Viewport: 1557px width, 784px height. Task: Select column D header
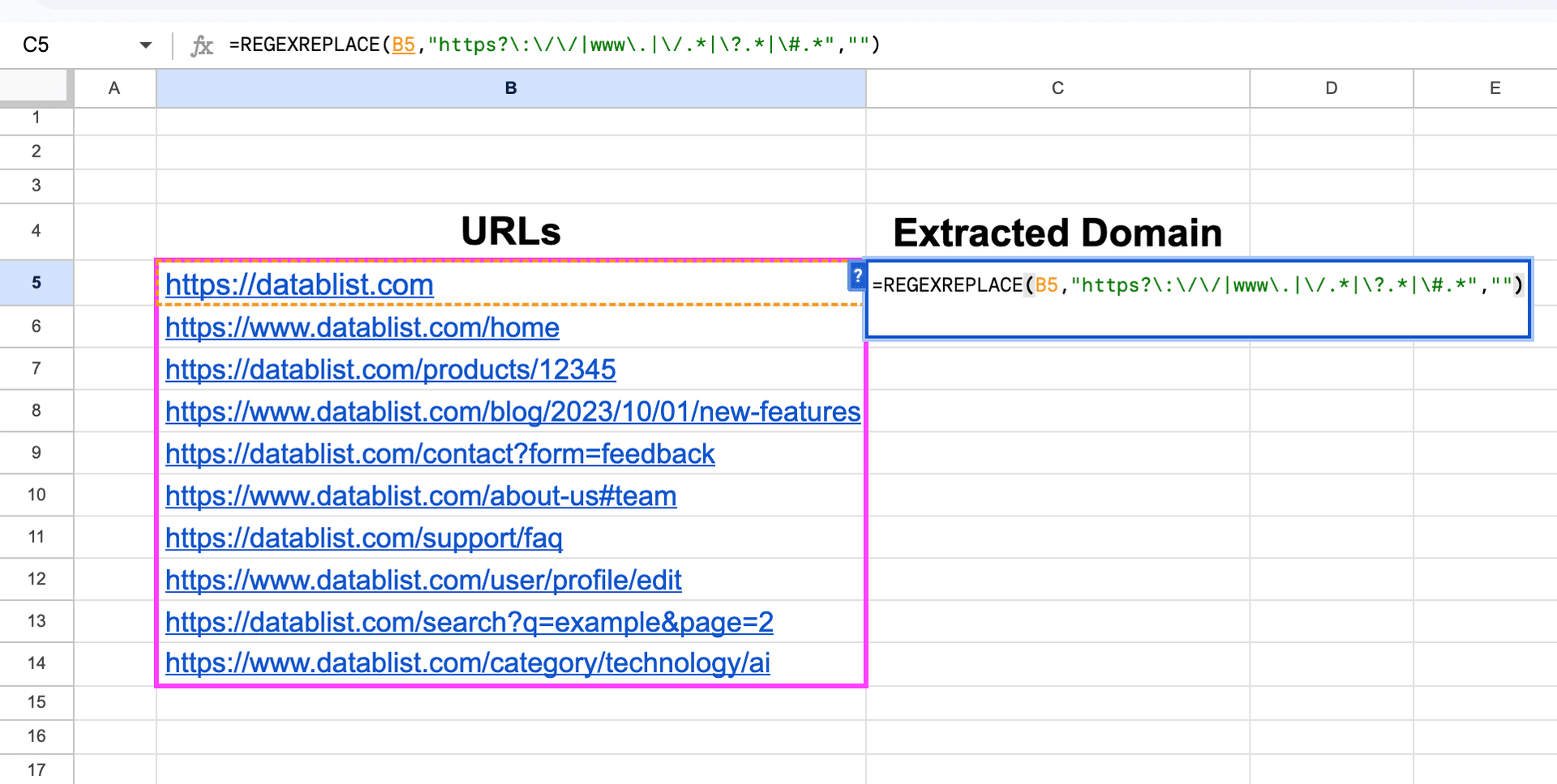coord(1330,88)
